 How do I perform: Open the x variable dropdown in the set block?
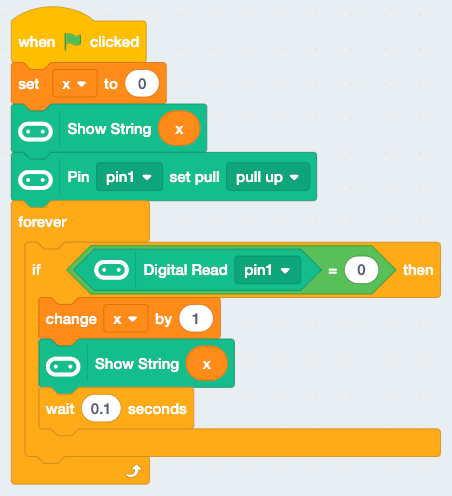tap(75, 84)
